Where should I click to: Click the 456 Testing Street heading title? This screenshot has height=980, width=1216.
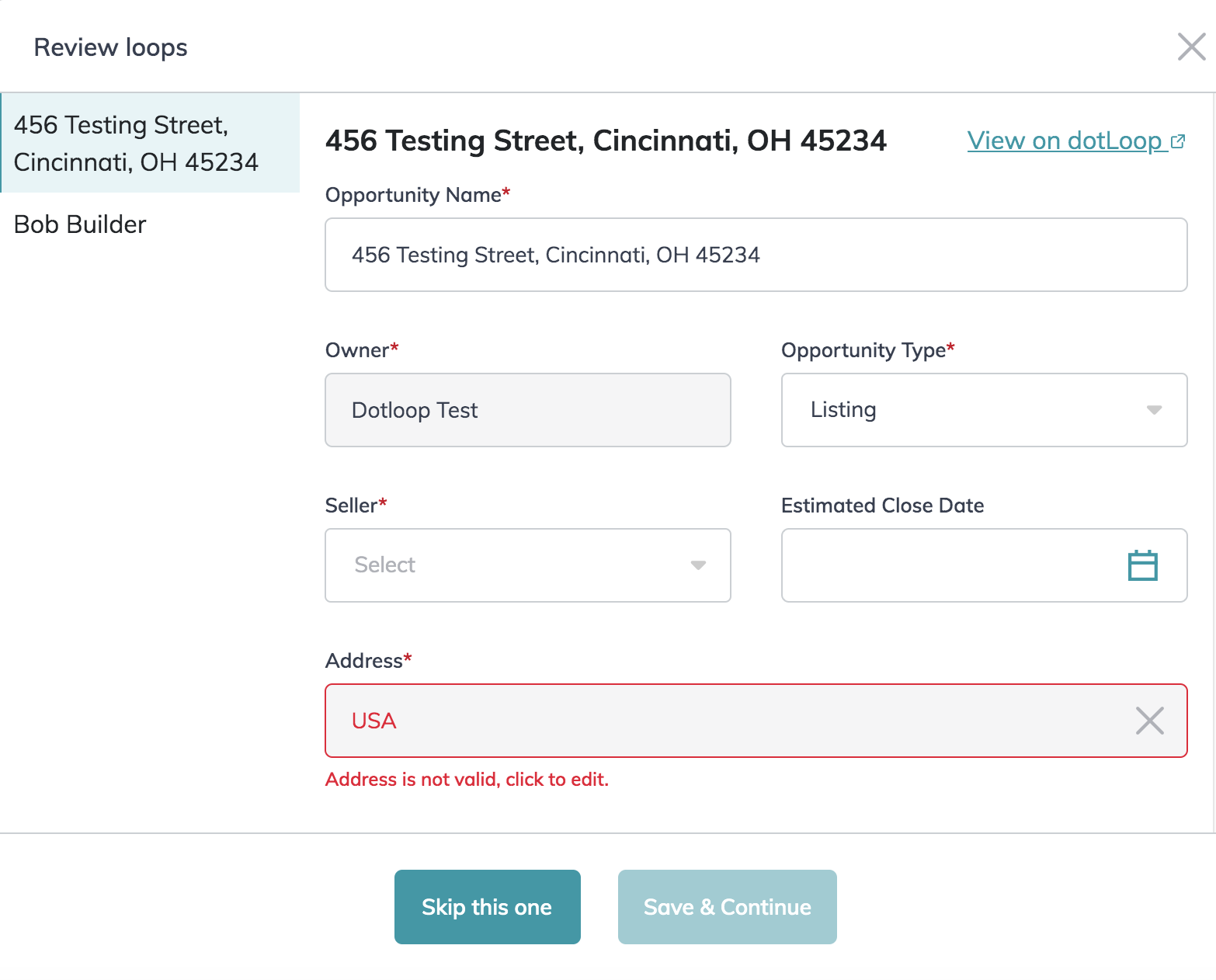tap(606, 141)
